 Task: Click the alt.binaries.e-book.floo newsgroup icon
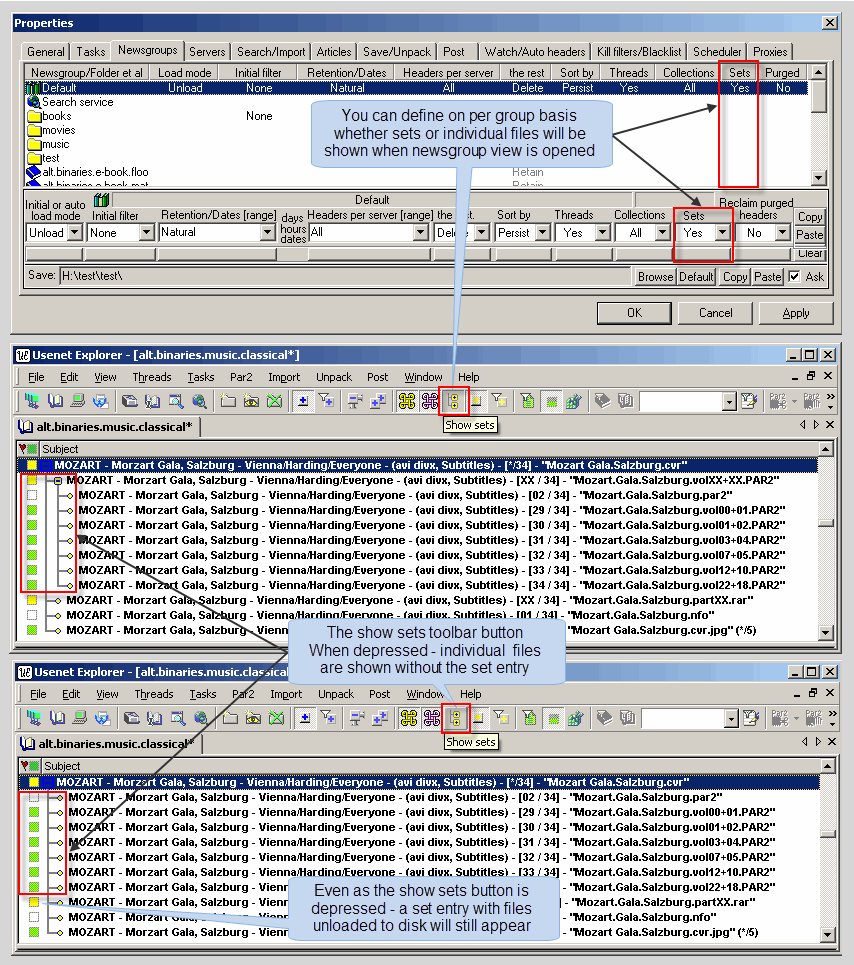(x=33, y=172)
